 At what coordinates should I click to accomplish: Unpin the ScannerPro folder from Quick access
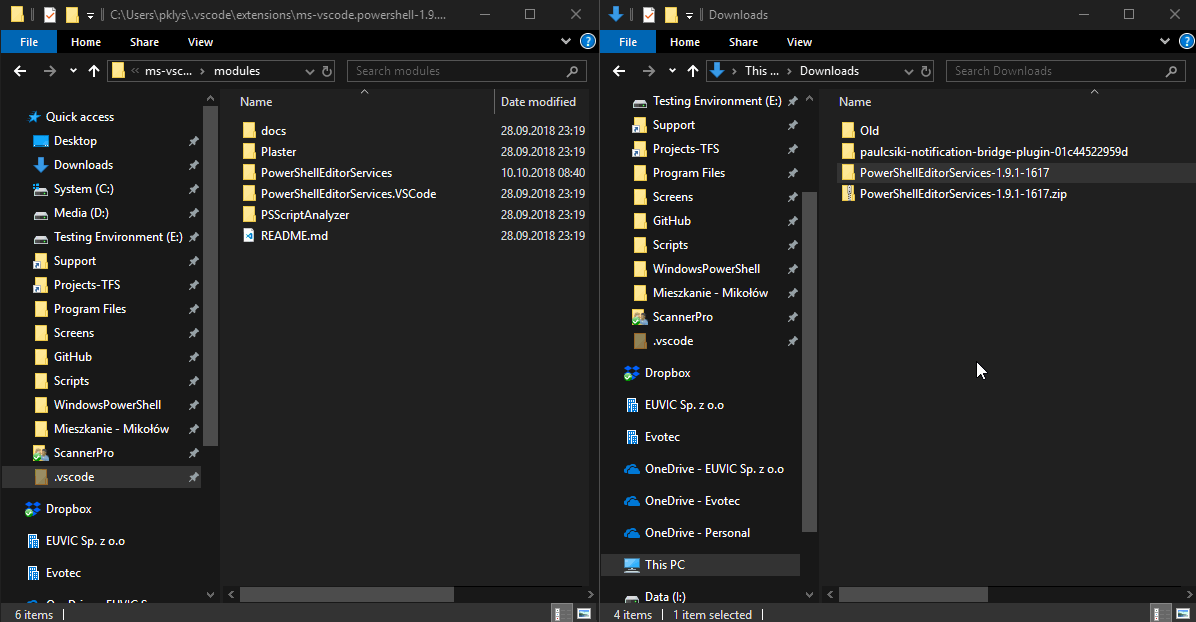(193, 452)
